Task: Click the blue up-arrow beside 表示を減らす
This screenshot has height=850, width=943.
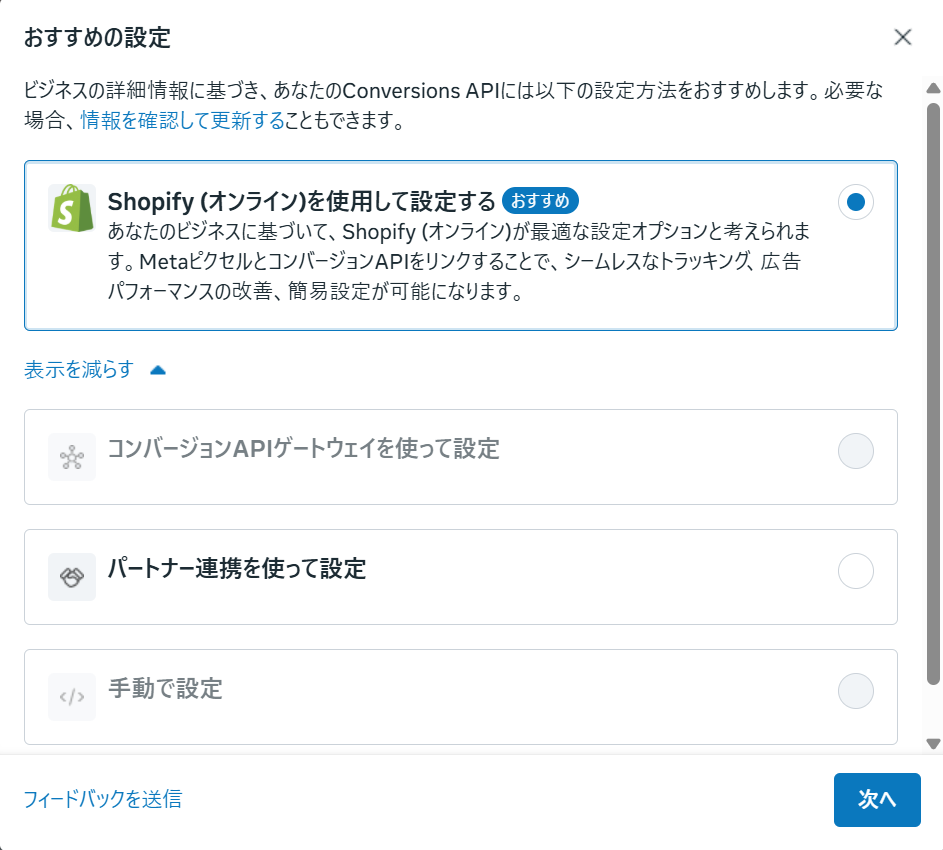Action: (x=157, y=370)
